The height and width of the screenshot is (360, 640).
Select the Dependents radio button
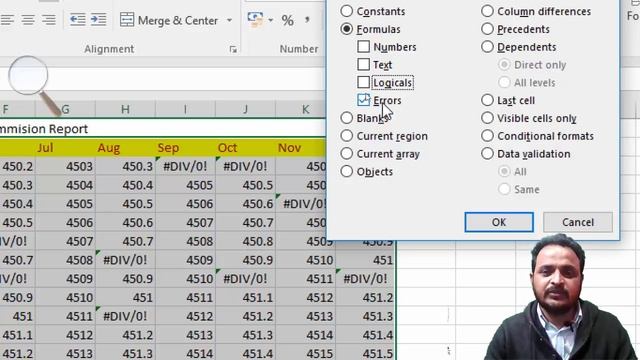coord(487,47)
